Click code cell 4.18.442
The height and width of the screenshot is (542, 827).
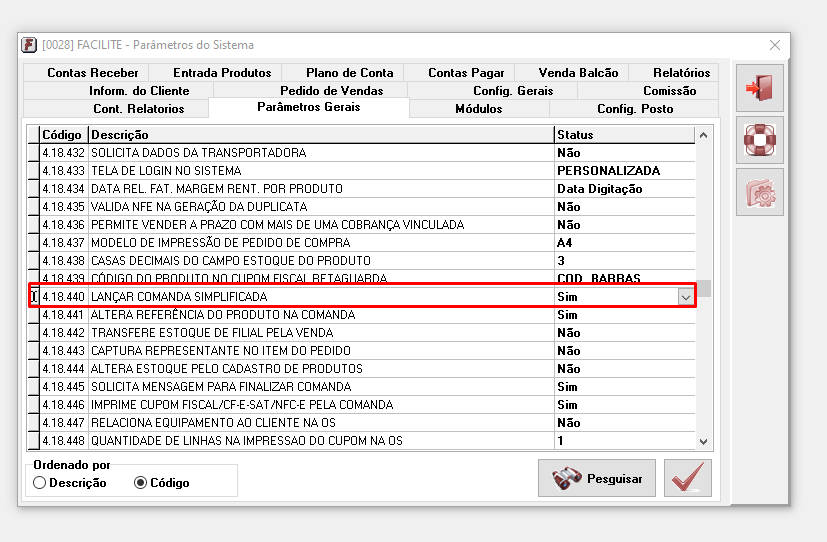(63, 333)
